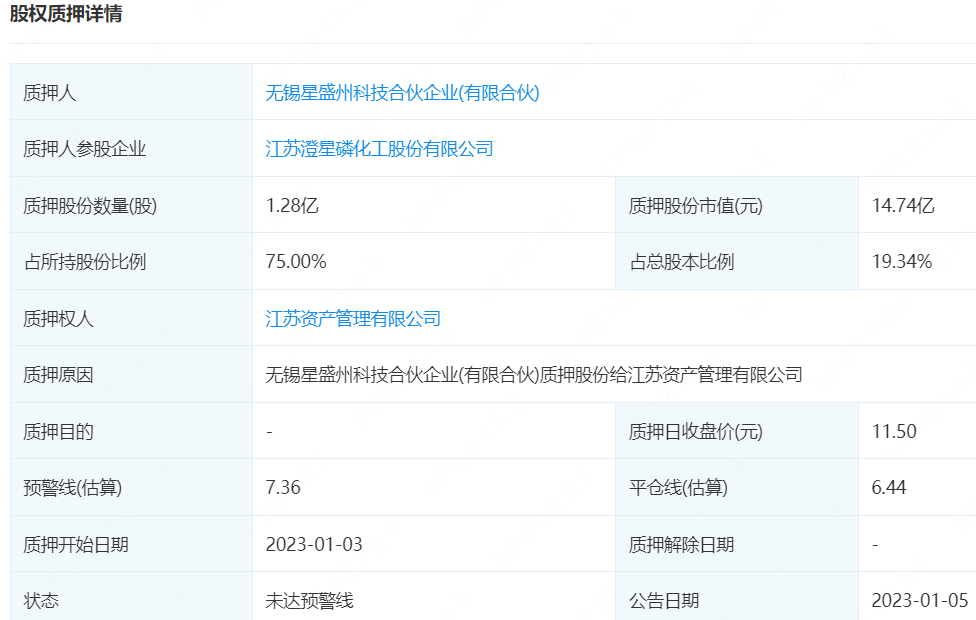Click the 质押原因 label
976x620 pixels.
click(x=58, y=375)
